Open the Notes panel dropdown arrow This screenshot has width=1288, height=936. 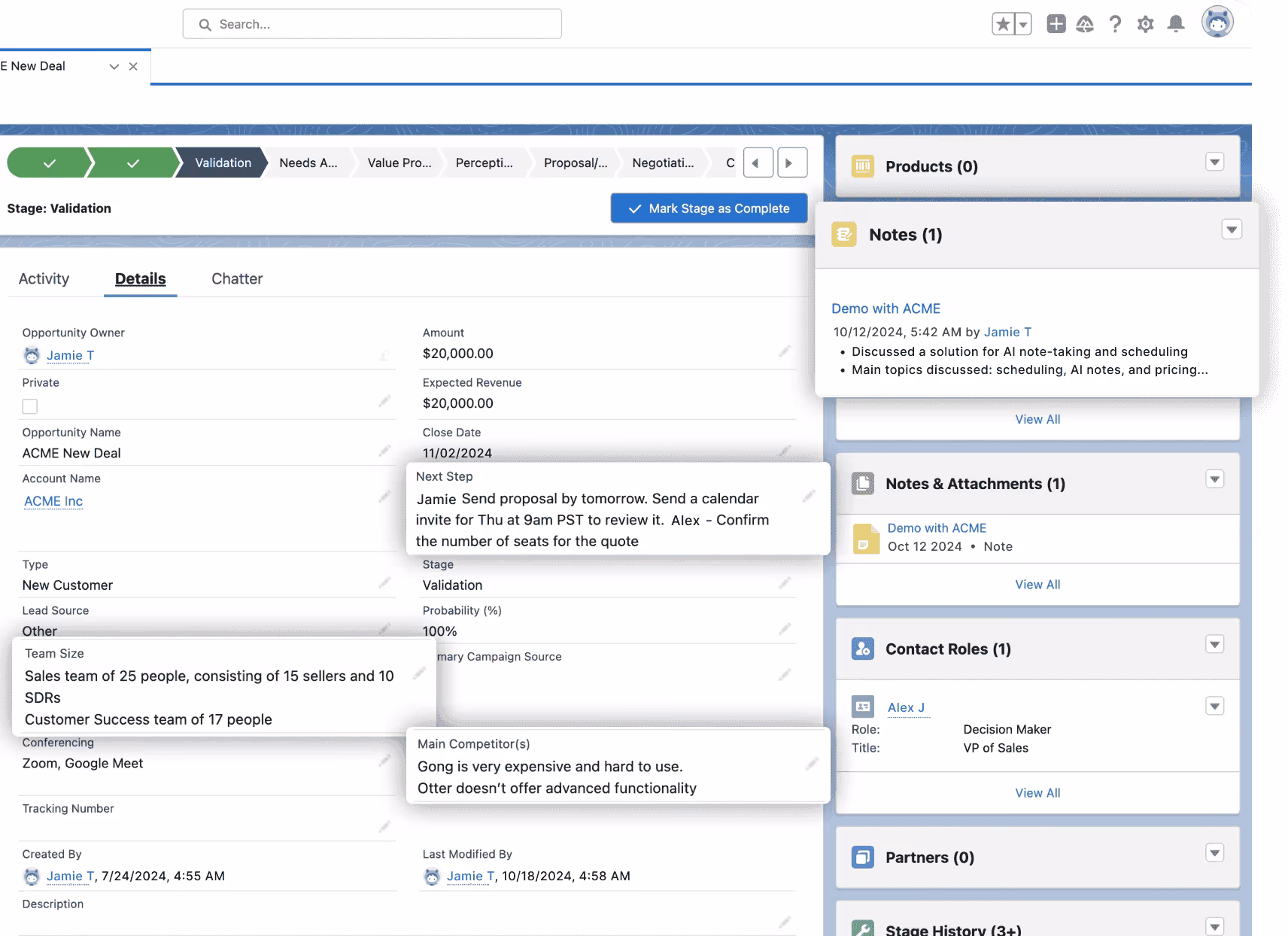(x=1231, y=229)
